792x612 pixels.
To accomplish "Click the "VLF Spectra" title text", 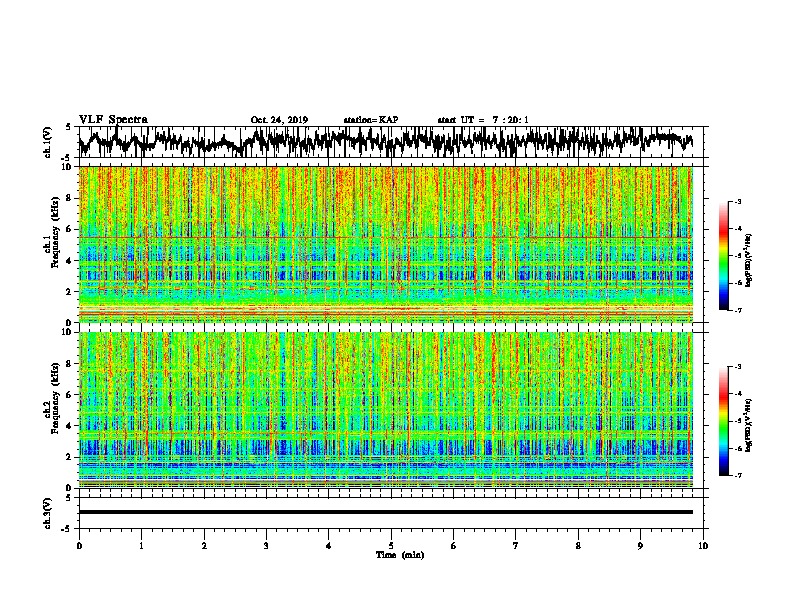I will pyautogui.click(x=113, y=119).
